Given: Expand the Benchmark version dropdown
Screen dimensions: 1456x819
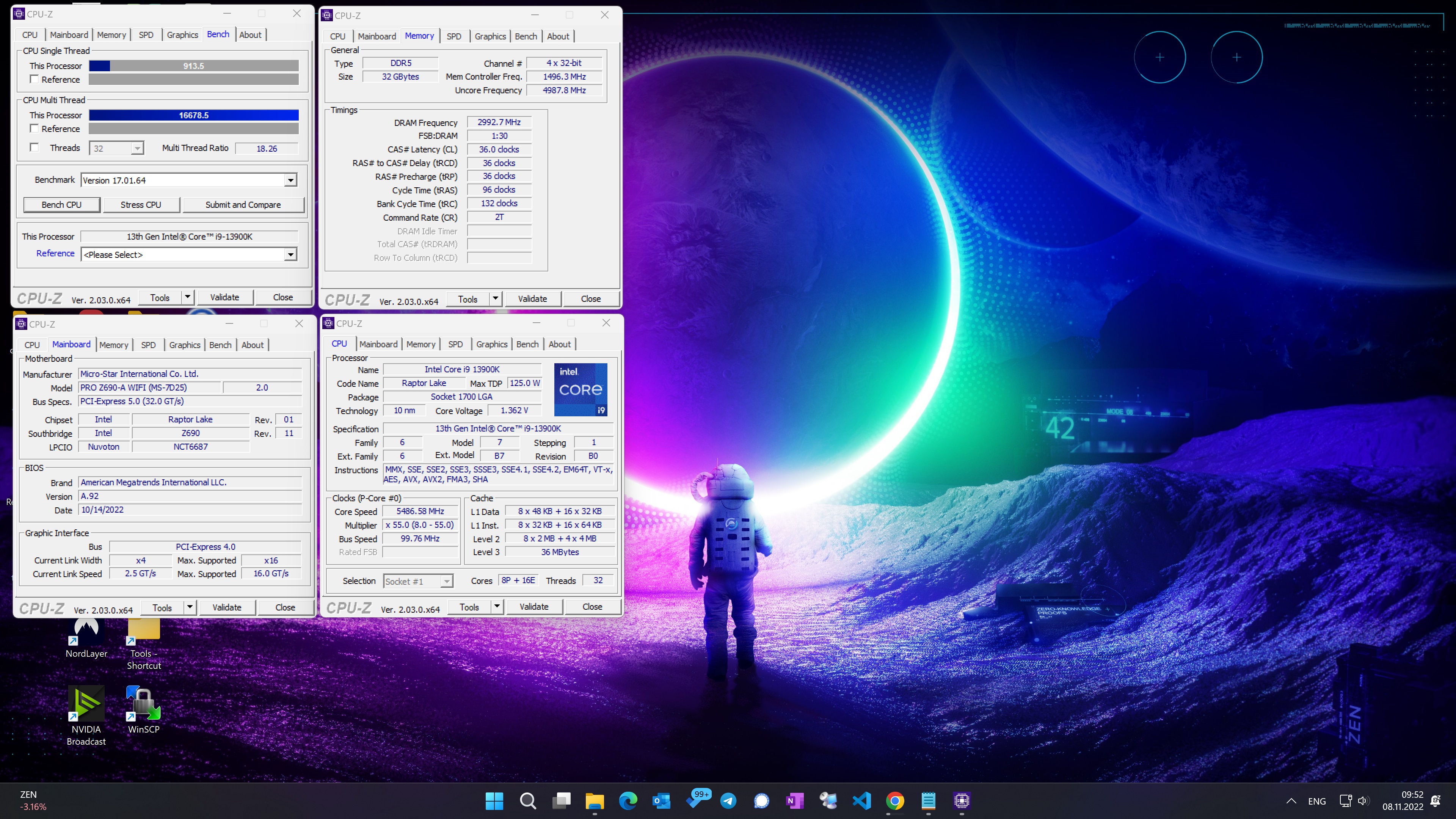Looking at the screenshot, I should pos(290,180).
